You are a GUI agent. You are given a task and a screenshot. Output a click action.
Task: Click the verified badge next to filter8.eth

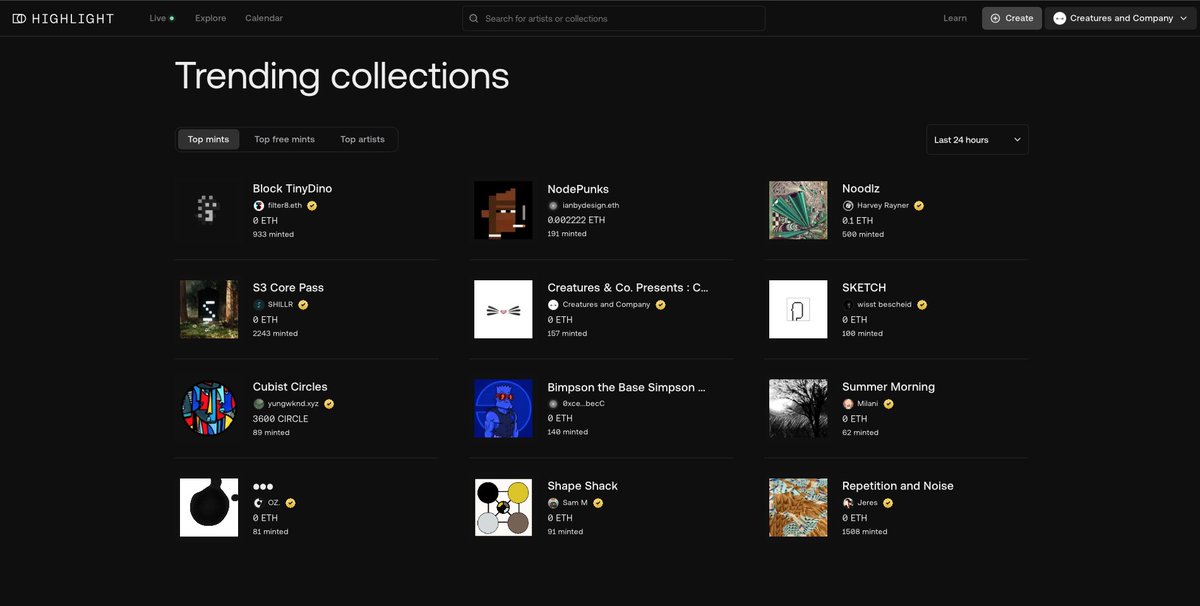312,206
